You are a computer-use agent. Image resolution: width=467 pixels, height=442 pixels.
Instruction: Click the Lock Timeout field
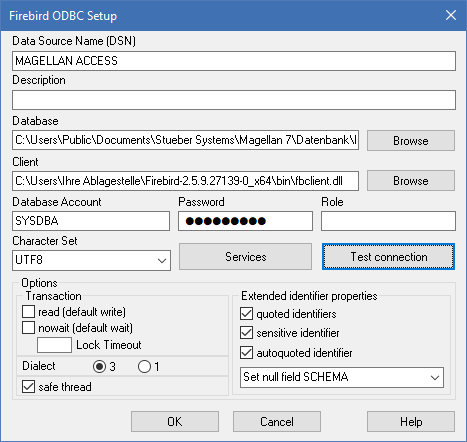pyautogui.click(x=54, y=345)
